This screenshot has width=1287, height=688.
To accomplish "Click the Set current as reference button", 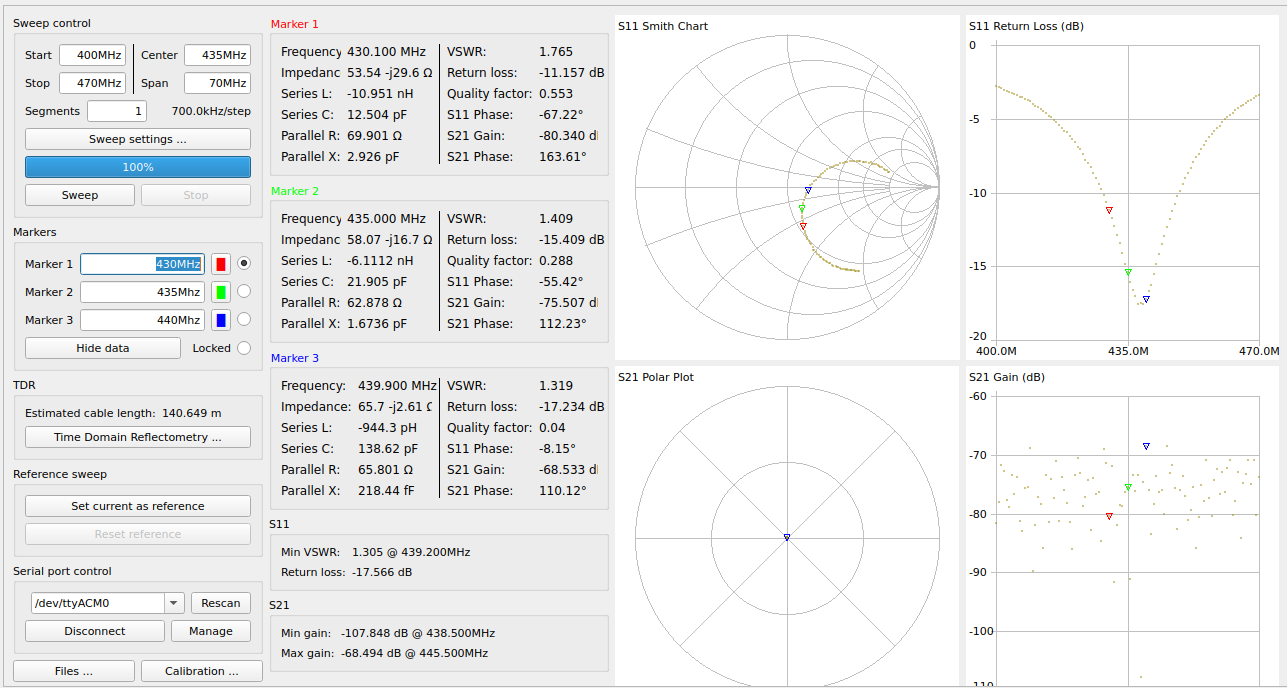I will (x=138, y=506).
